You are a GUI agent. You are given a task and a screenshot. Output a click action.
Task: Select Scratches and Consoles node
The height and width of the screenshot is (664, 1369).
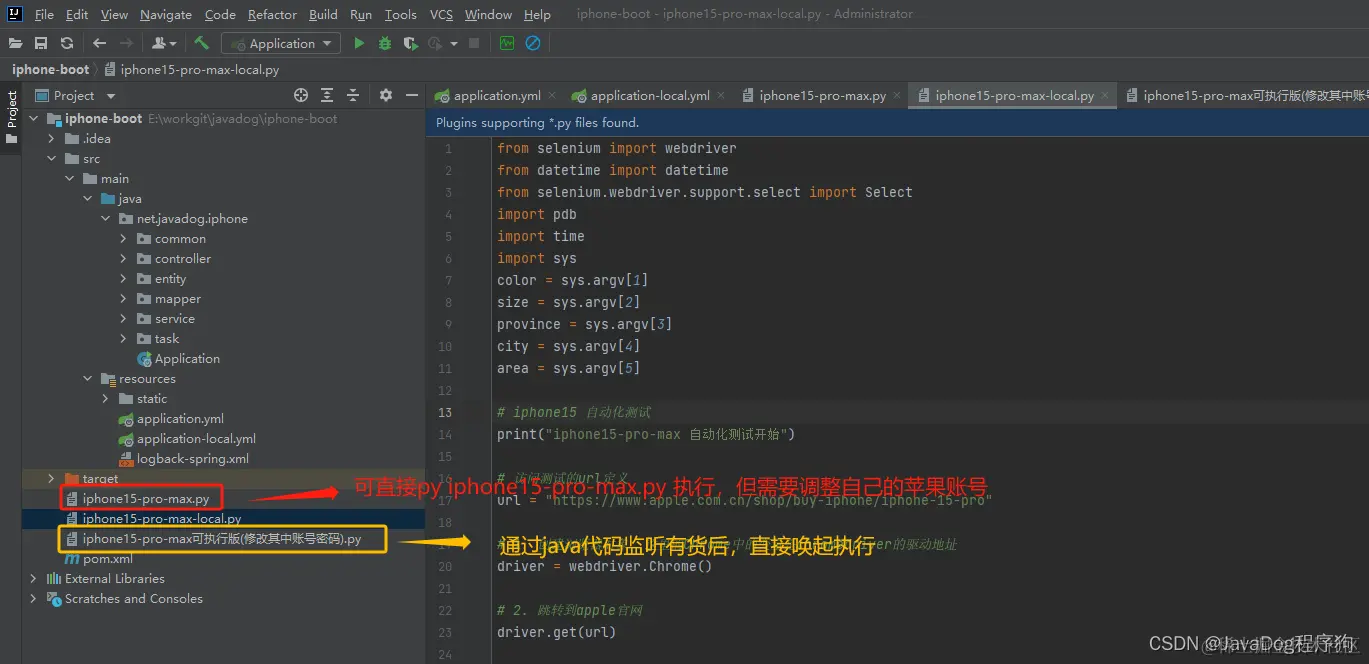click(x=134, y=599)
